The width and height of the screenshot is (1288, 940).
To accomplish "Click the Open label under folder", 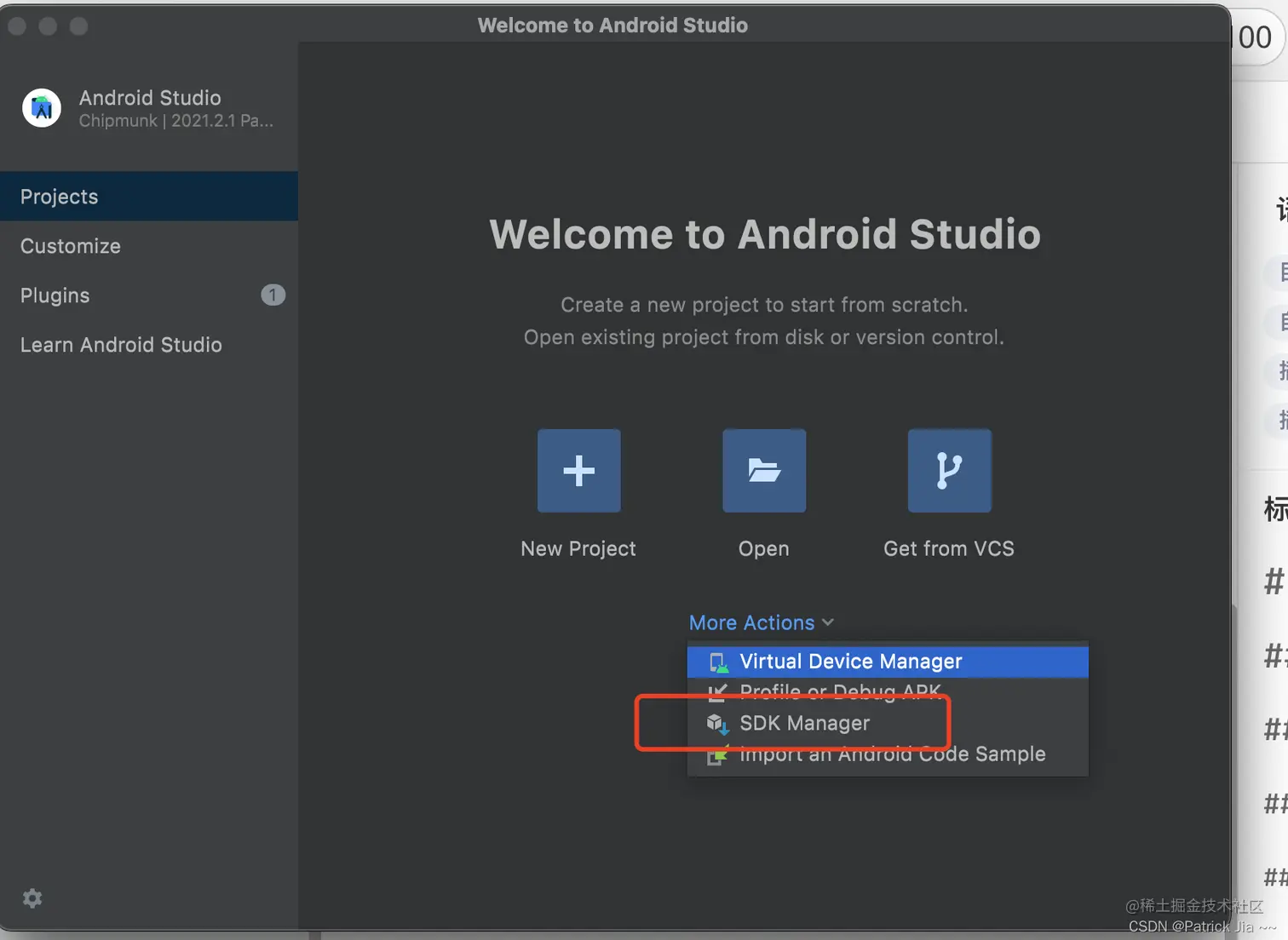I will click(764, 548).
